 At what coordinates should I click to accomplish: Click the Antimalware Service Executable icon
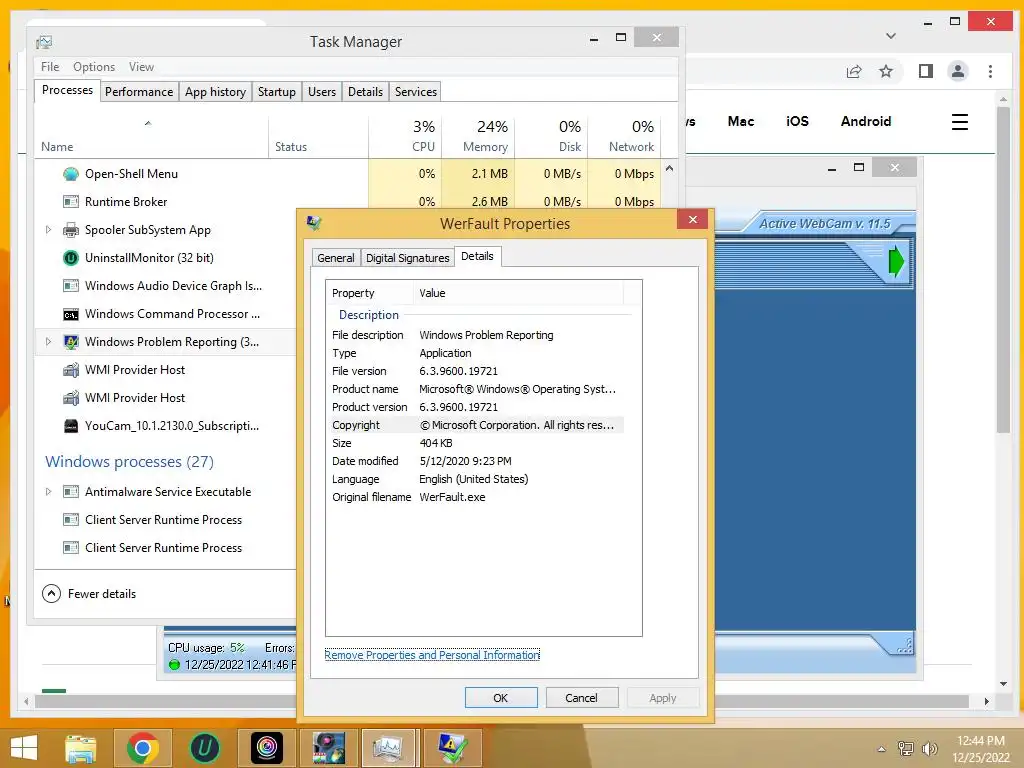[x=71, y=492]
